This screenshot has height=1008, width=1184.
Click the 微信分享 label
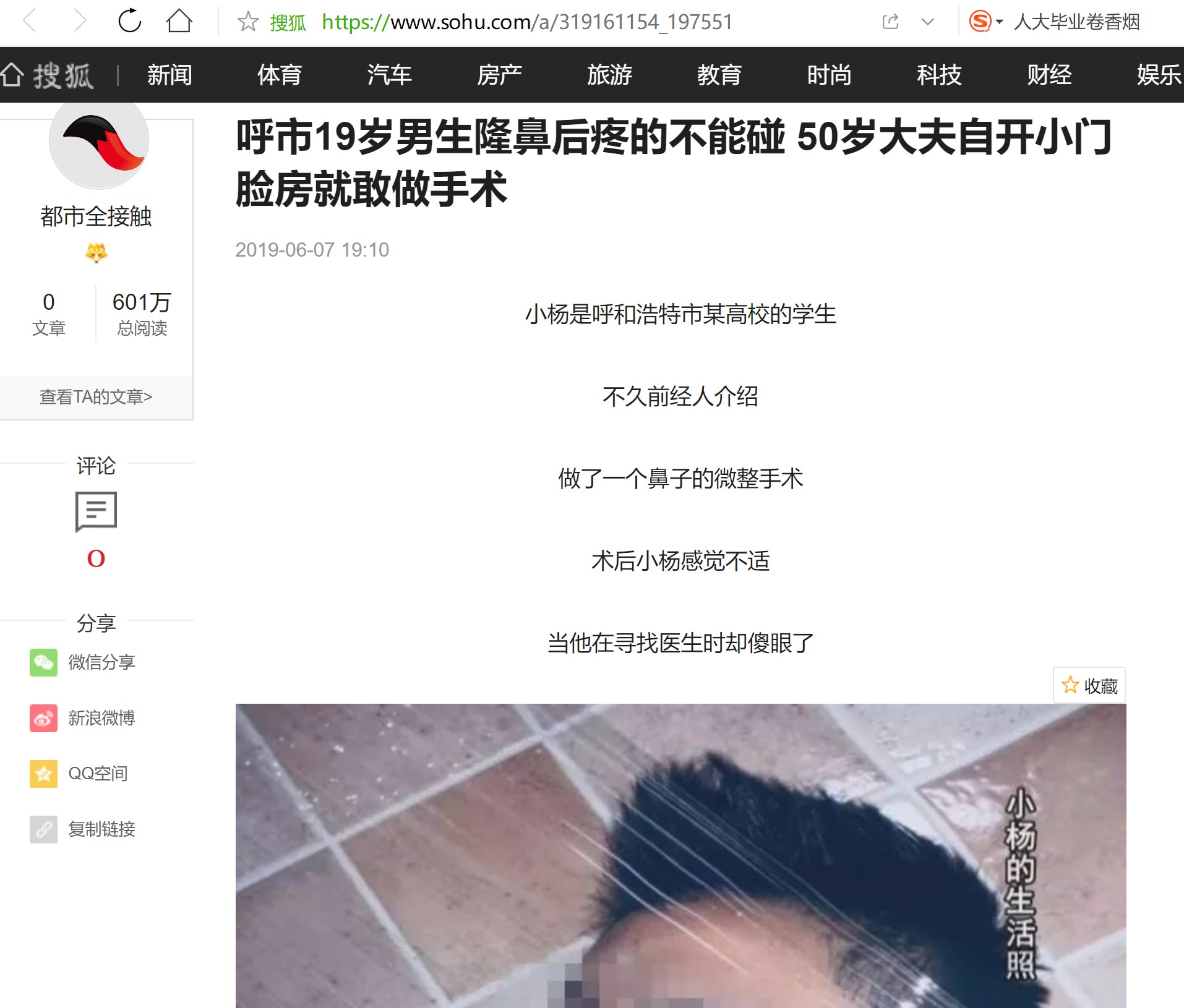(101, 662)
